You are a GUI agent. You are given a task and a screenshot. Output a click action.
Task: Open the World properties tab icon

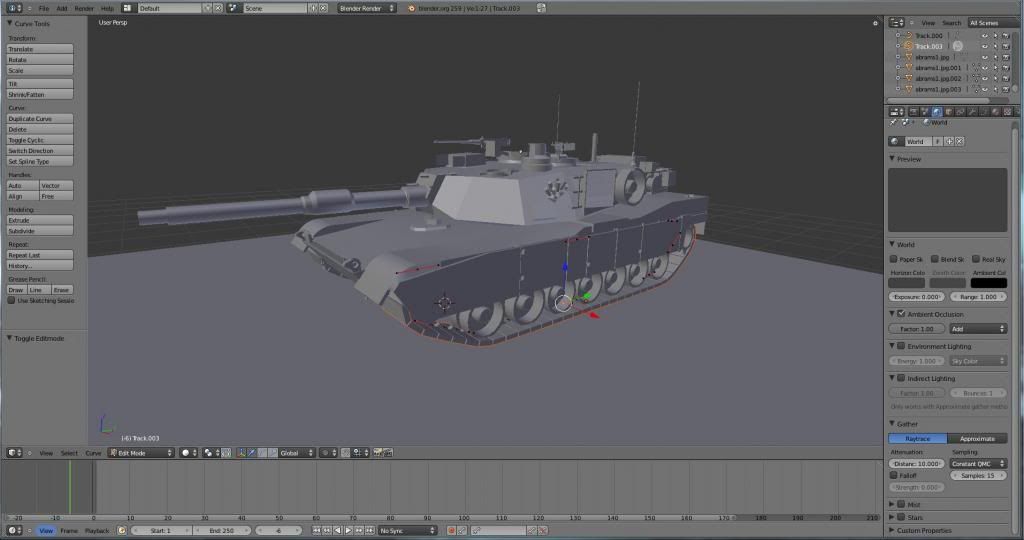(936, 111)
